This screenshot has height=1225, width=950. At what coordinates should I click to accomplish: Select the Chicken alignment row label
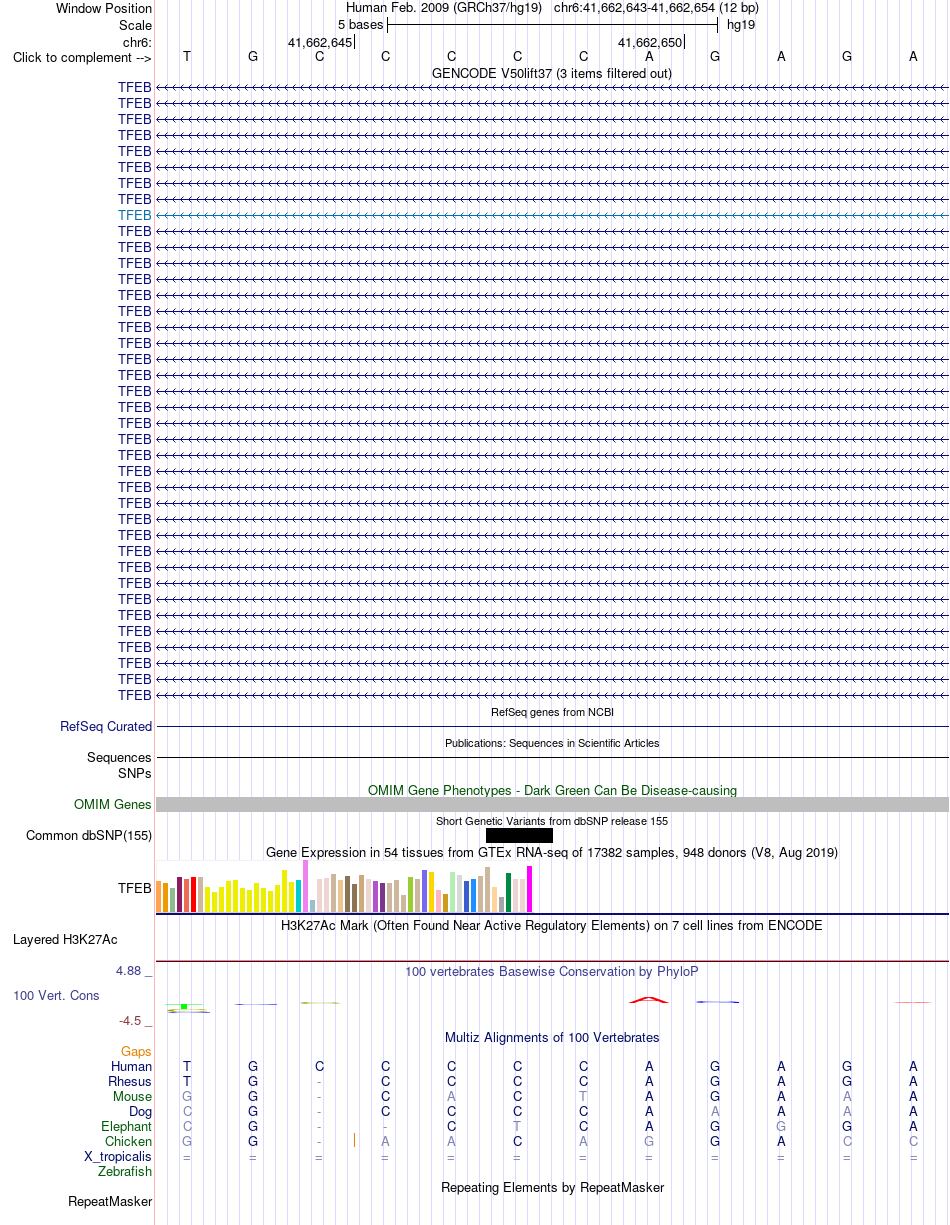(x=129, y=1142)
